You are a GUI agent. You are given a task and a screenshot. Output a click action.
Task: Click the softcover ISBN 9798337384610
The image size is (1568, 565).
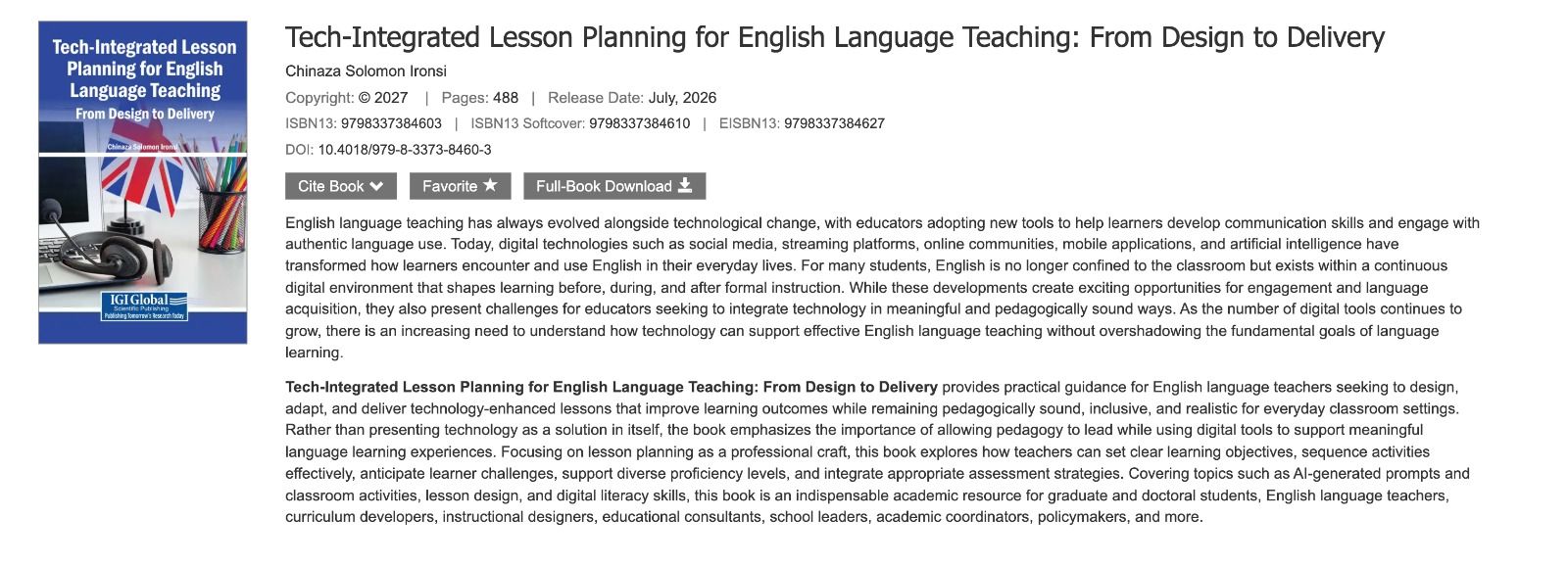pos(639,123)
